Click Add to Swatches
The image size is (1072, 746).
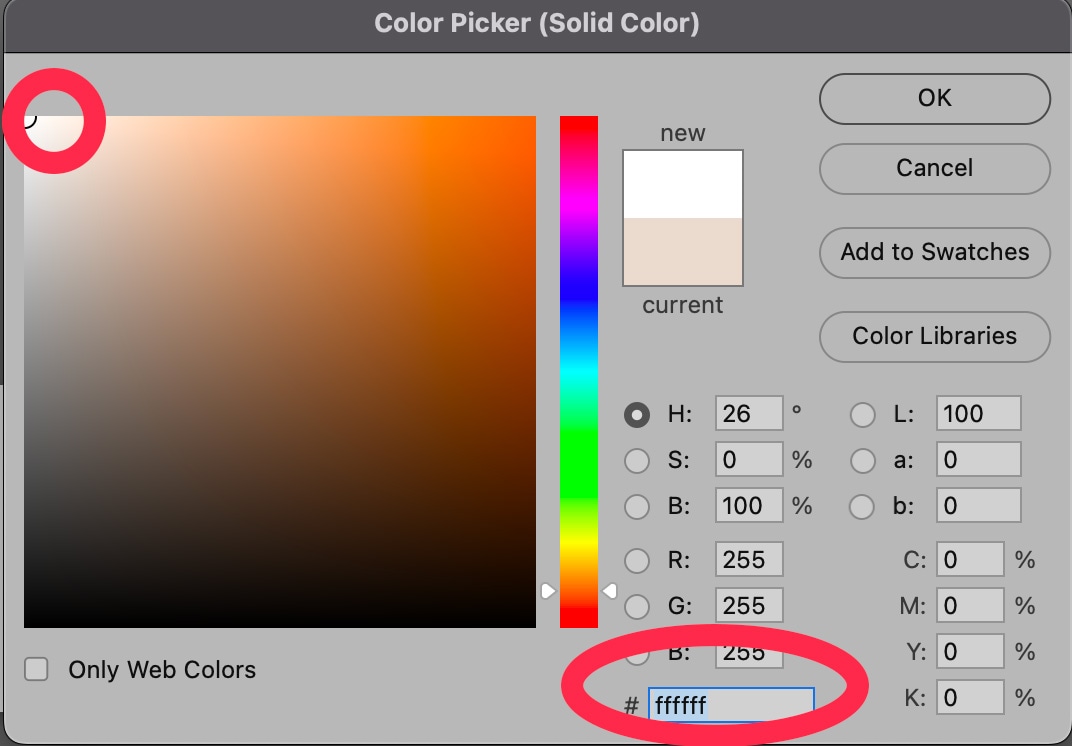click(934, 252)
